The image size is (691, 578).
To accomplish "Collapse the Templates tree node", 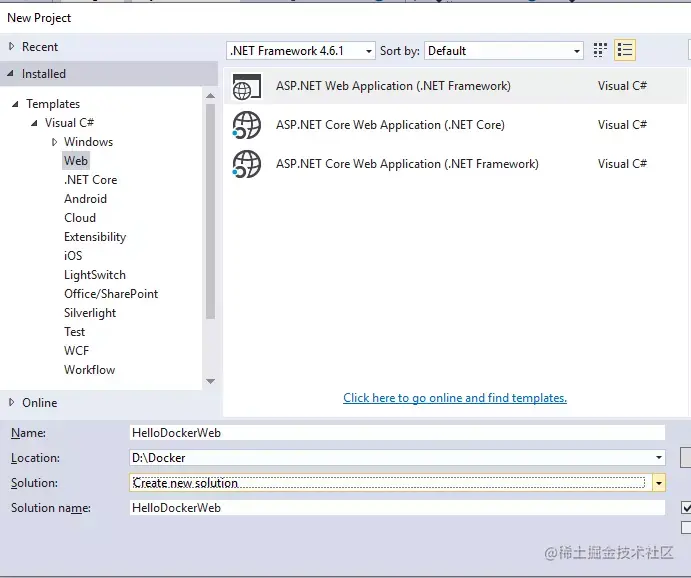I will click(x=15, y=104).
